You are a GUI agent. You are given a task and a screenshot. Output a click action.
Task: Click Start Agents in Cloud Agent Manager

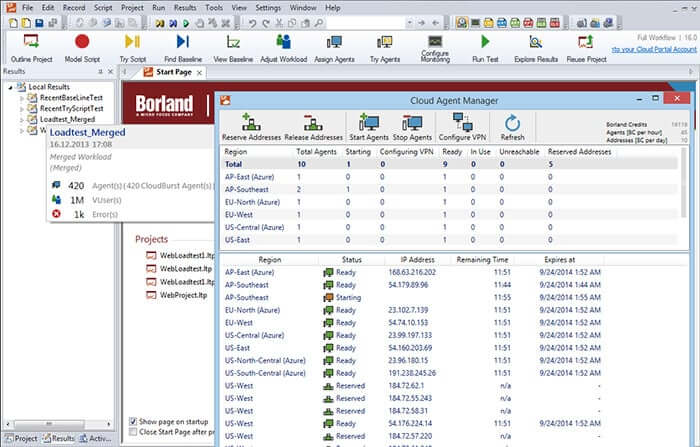369,127
